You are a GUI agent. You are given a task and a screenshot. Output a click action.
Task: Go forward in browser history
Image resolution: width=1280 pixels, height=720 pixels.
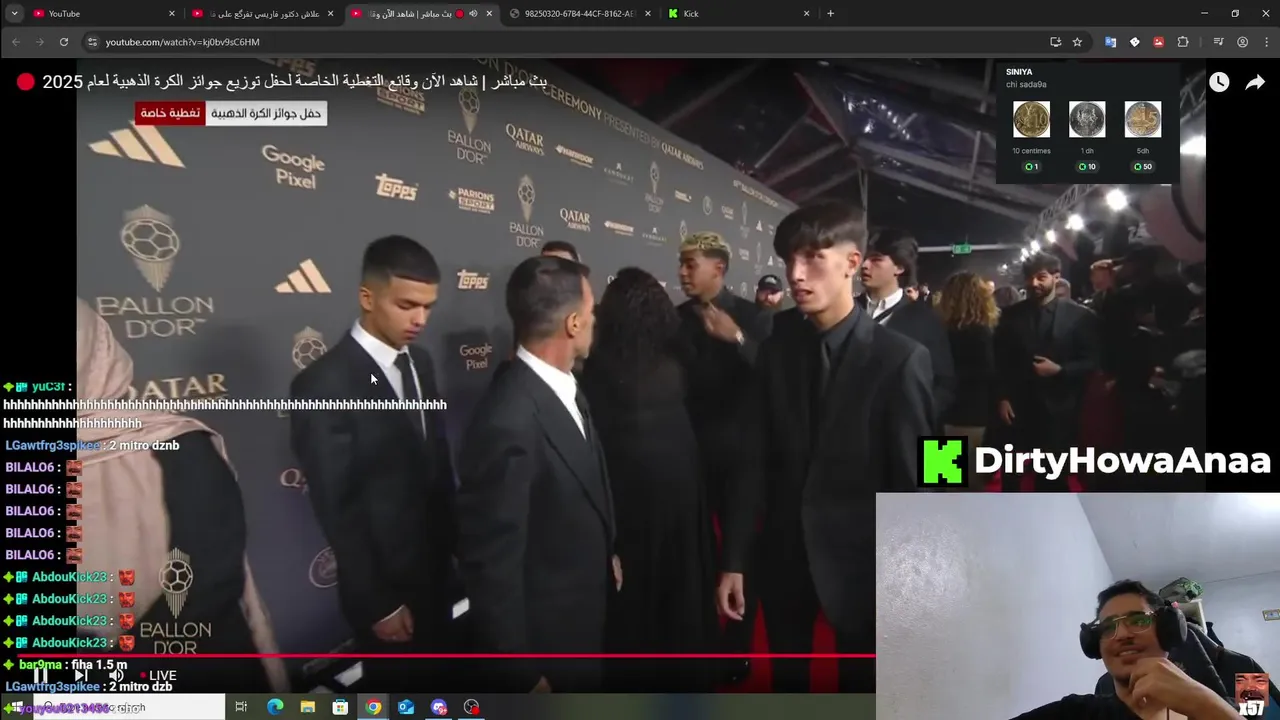pyautogui.click(x=40, y=42)
